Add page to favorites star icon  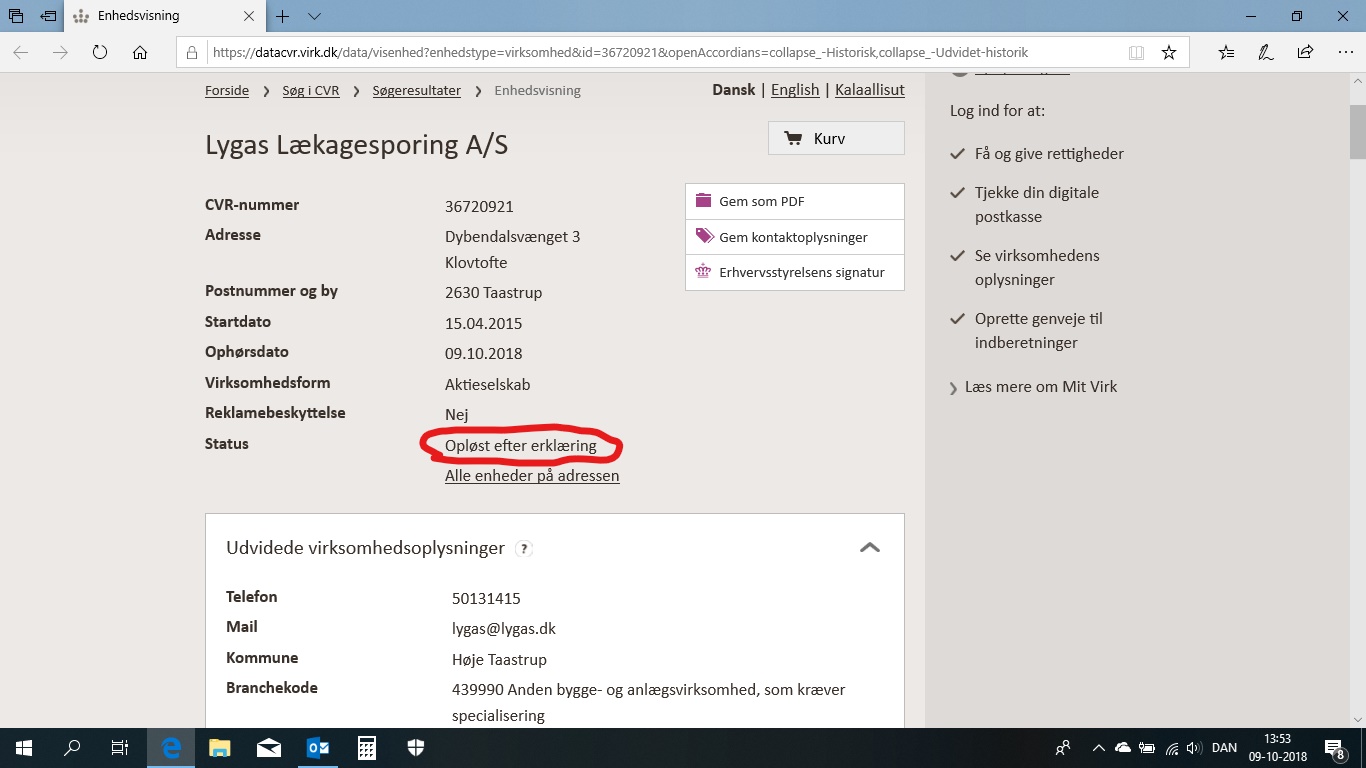[x=1168, y=53]
